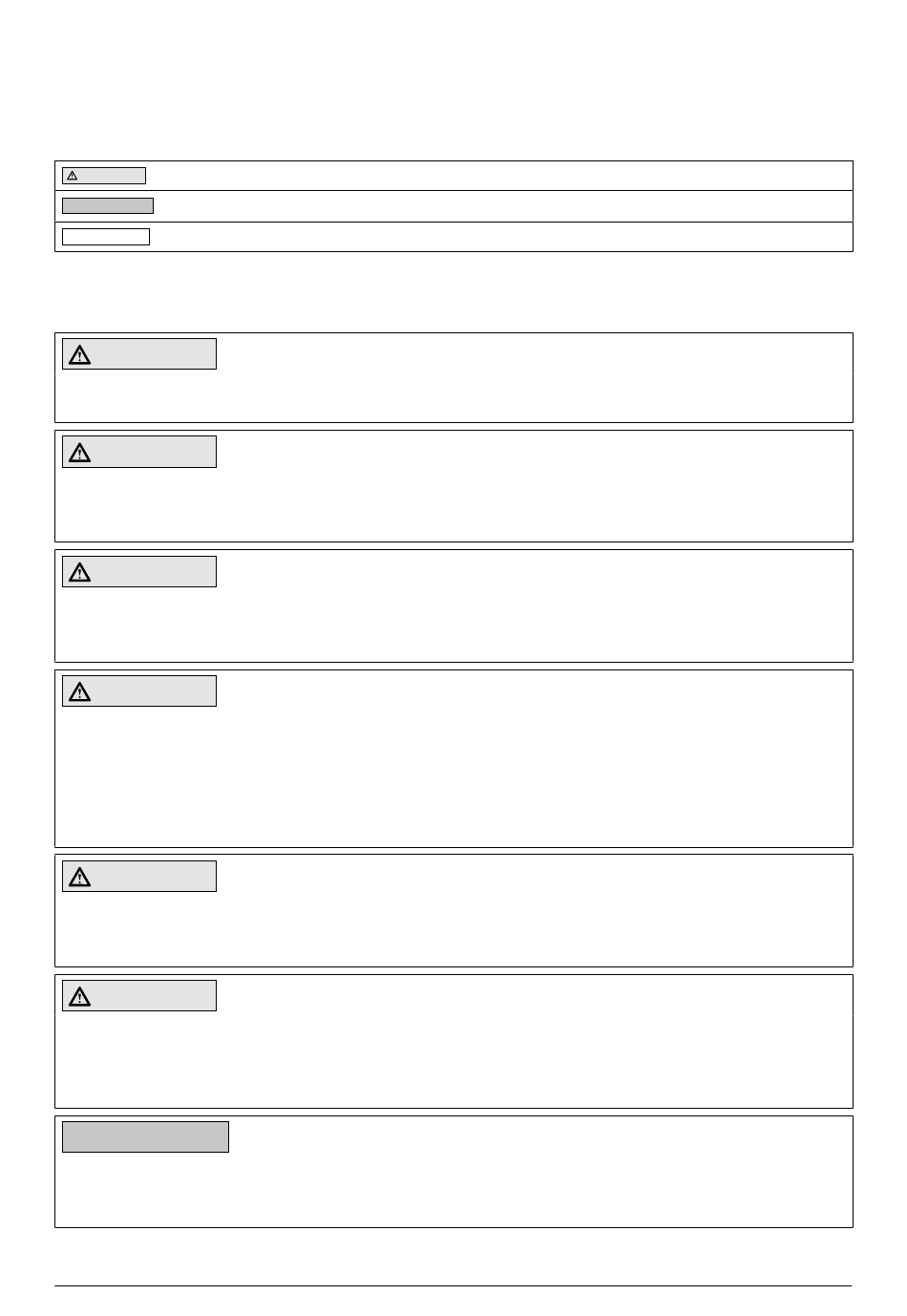
Task: Click the blank body of the last notice box
Action: click(453, 1188)
